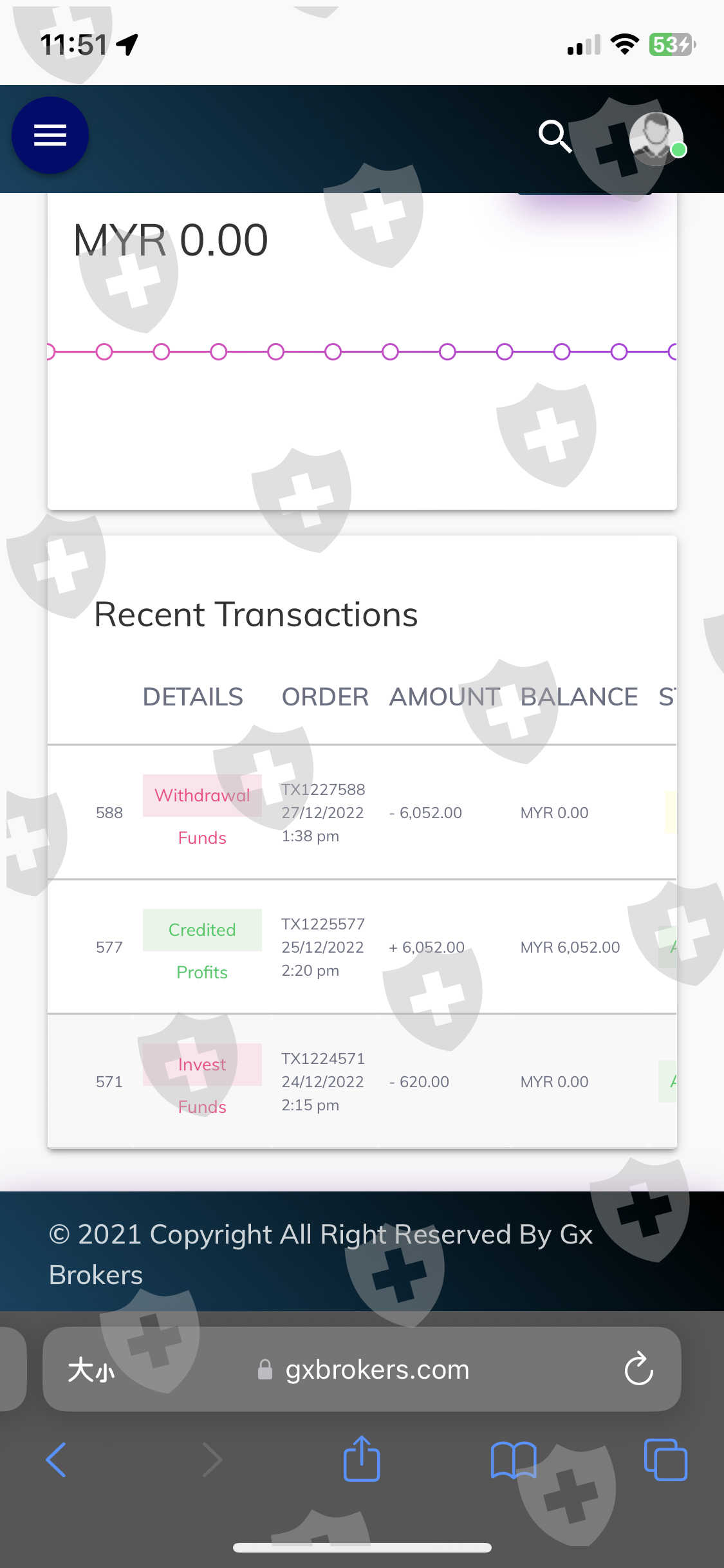
Task: Open the user profile avatar
Action: click(x=656, y=138)
